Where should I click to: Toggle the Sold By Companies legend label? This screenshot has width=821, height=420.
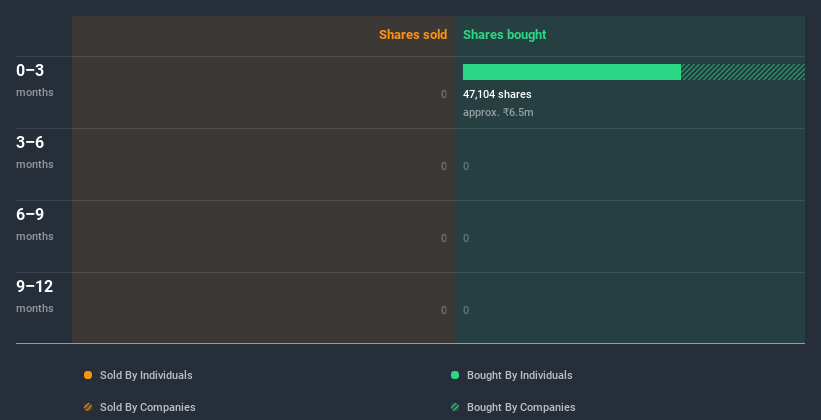coord(148,407)
